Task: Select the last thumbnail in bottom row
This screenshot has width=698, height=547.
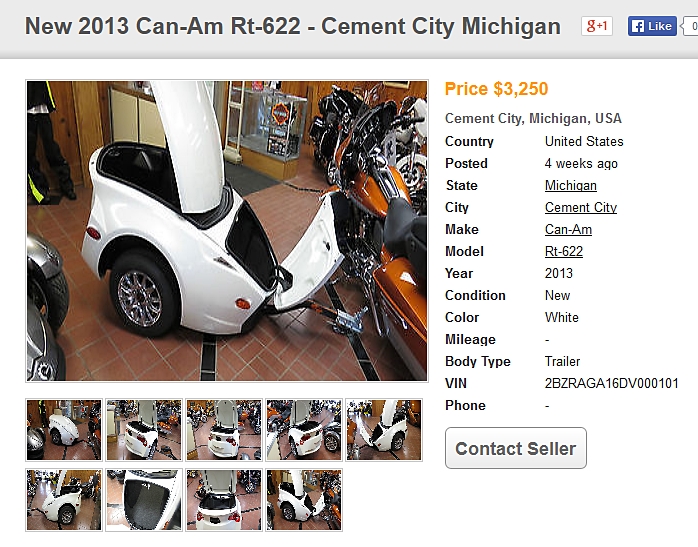Action: [304, 500]
